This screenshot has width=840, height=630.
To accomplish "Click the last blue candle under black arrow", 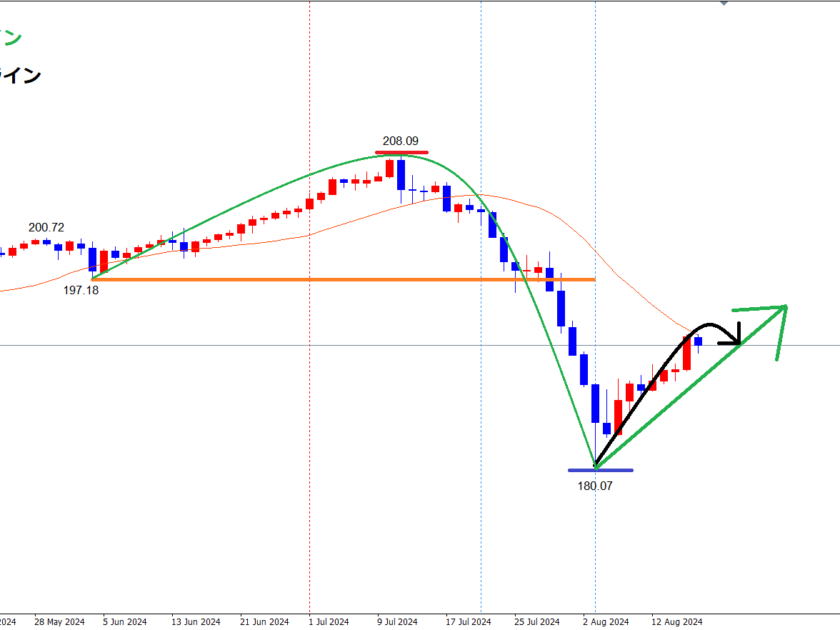I will [x=698, y=341].
